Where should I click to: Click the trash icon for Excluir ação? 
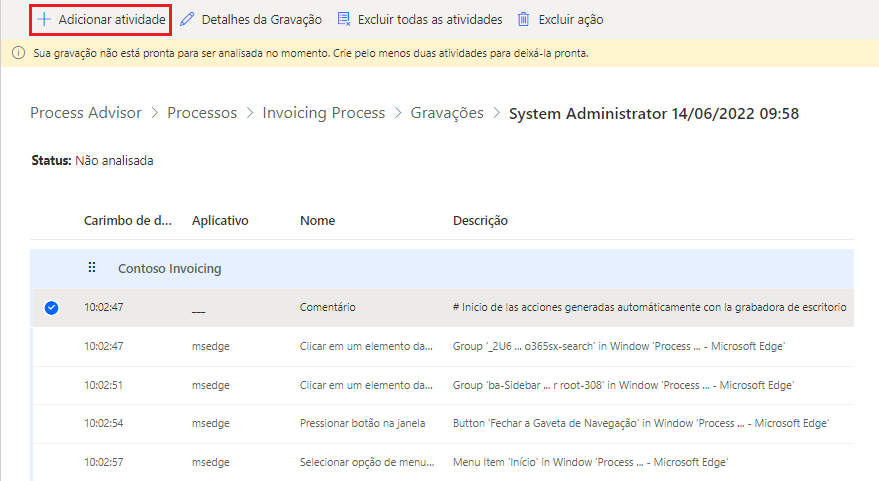coord(524,19)
